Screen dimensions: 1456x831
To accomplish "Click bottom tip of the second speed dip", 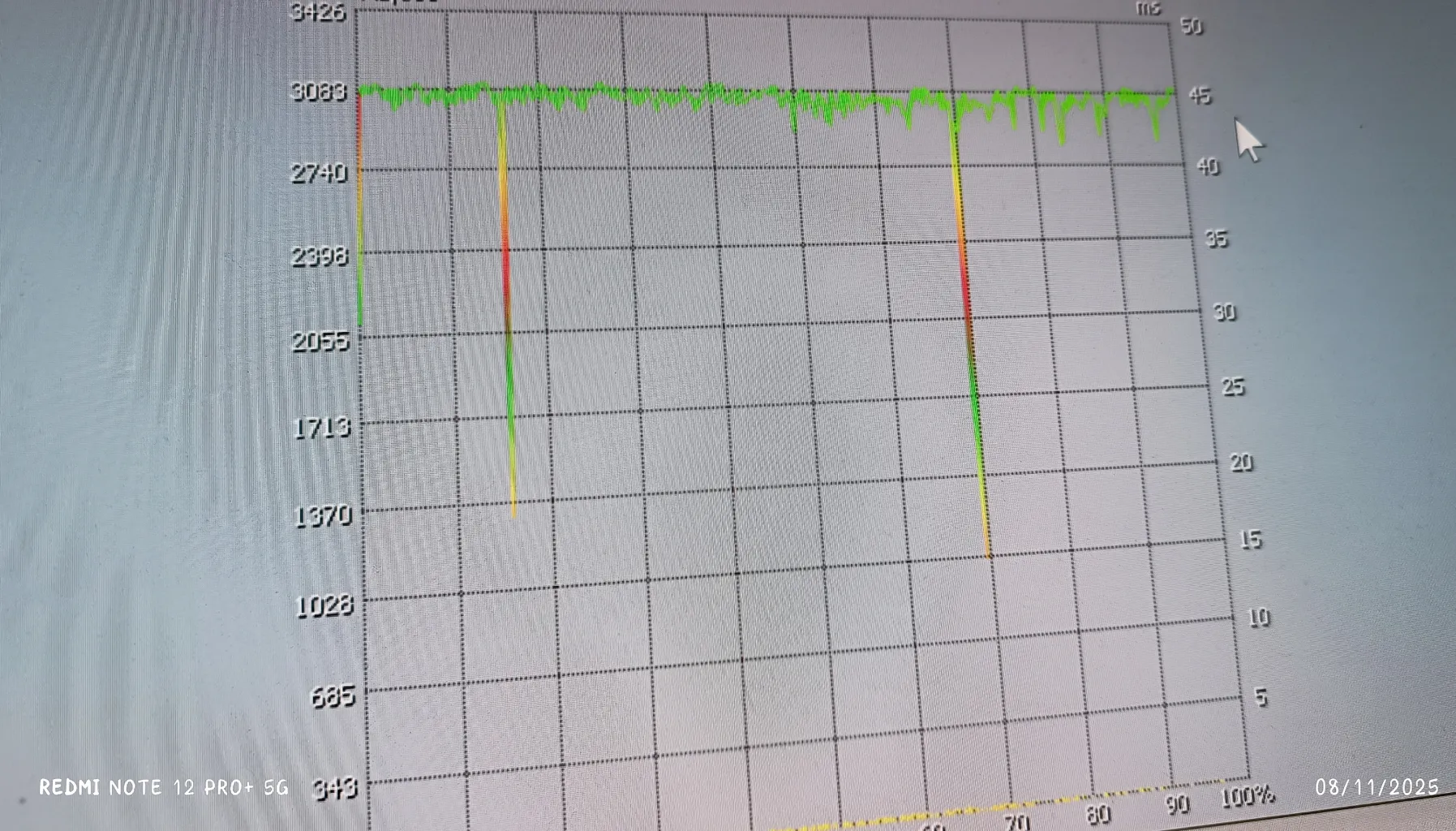I will coord(989,554).
